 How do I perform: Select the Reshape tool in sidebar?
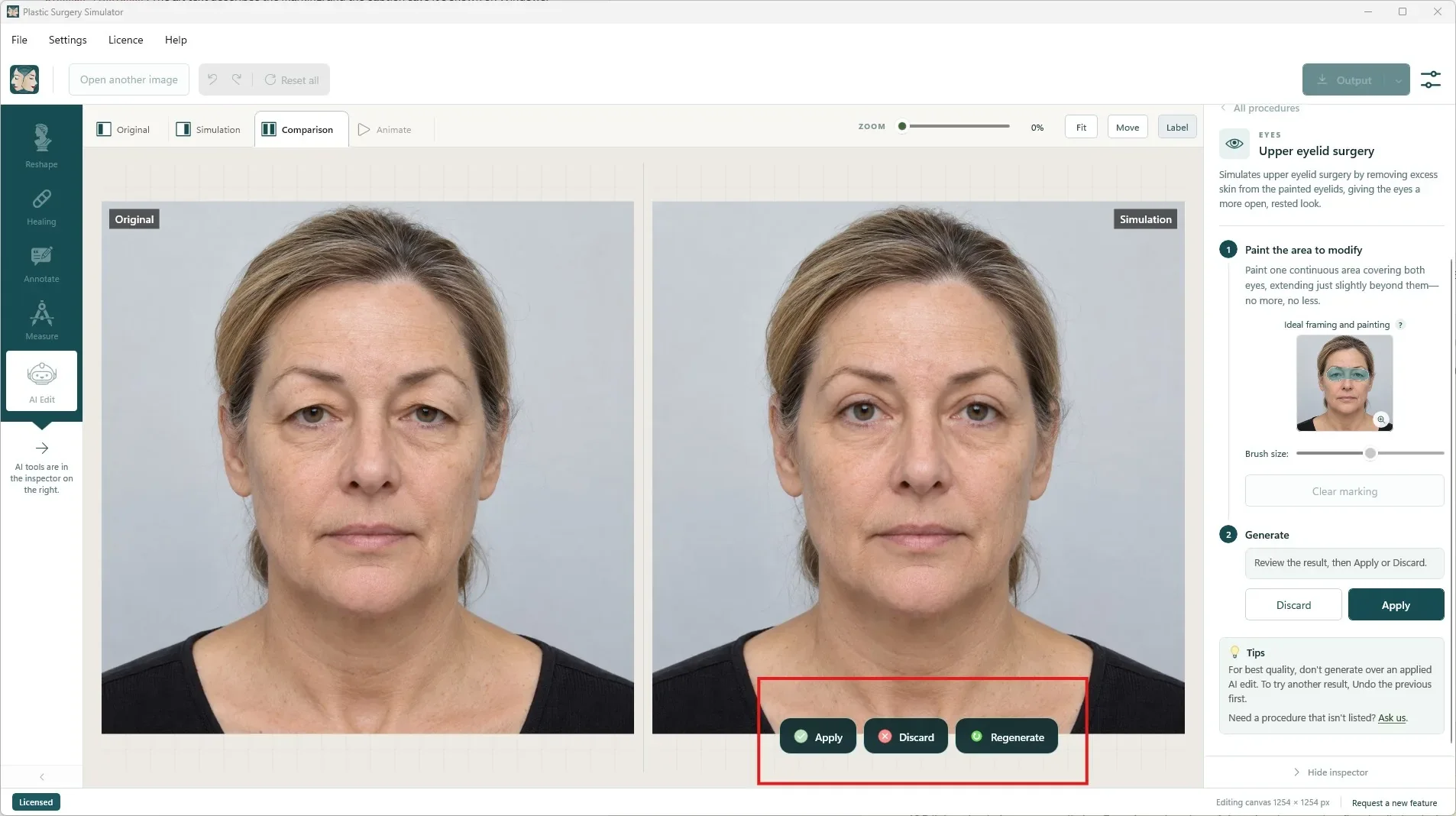click(41, 146)
